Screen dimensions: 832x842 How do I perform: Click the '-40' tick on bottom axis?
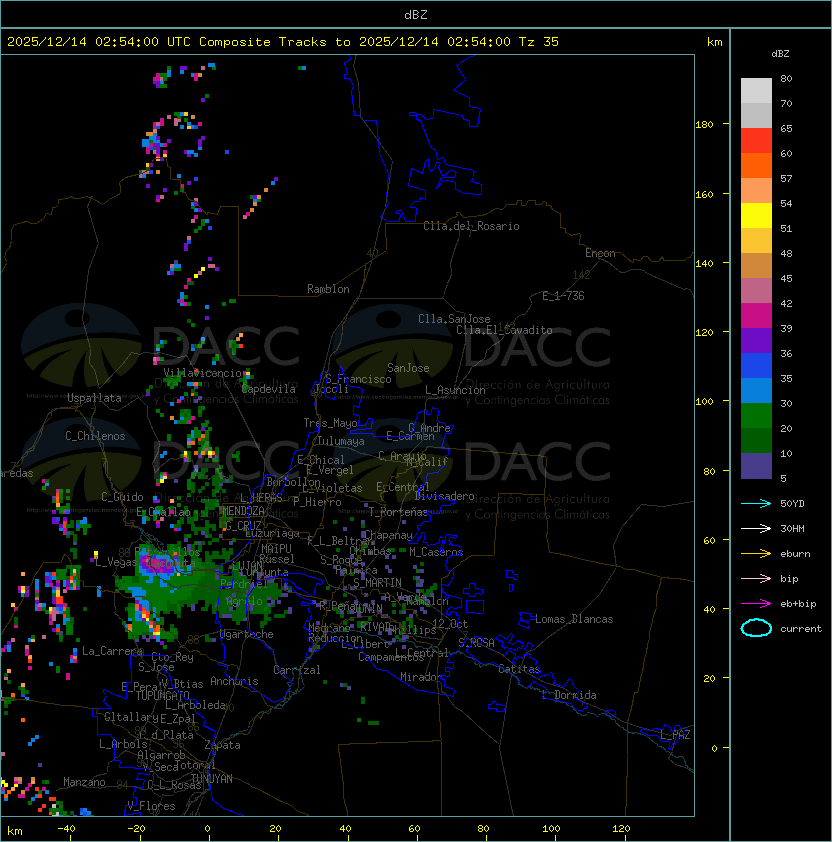tap(66, 829)
